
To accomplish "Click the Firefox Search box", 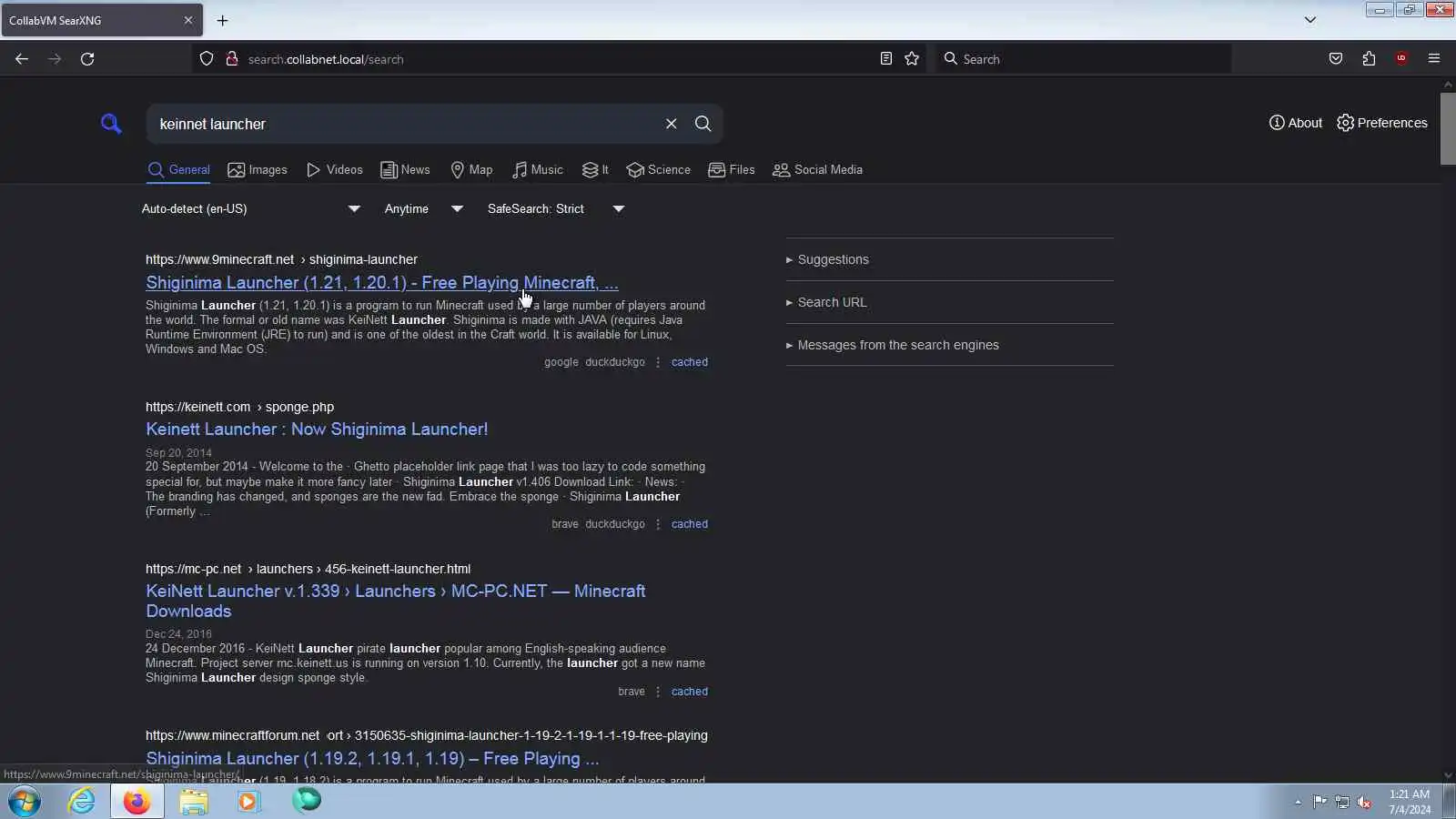I will [x=1083, y=59].
